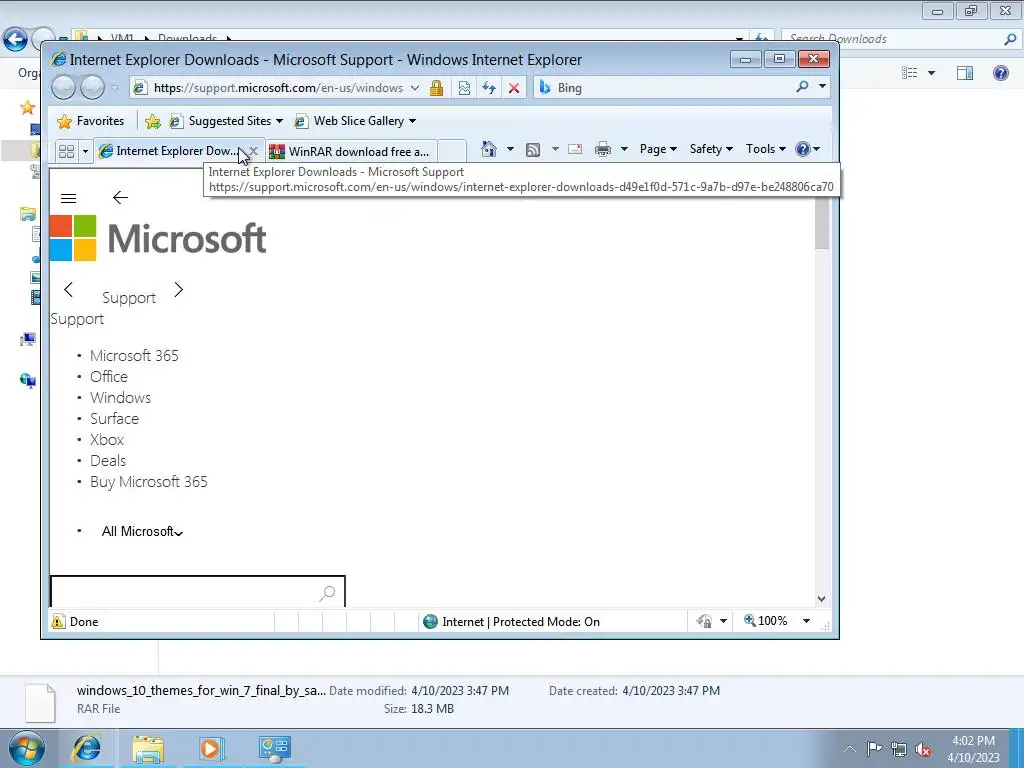Click the IE back navigation button

point(63,88)
